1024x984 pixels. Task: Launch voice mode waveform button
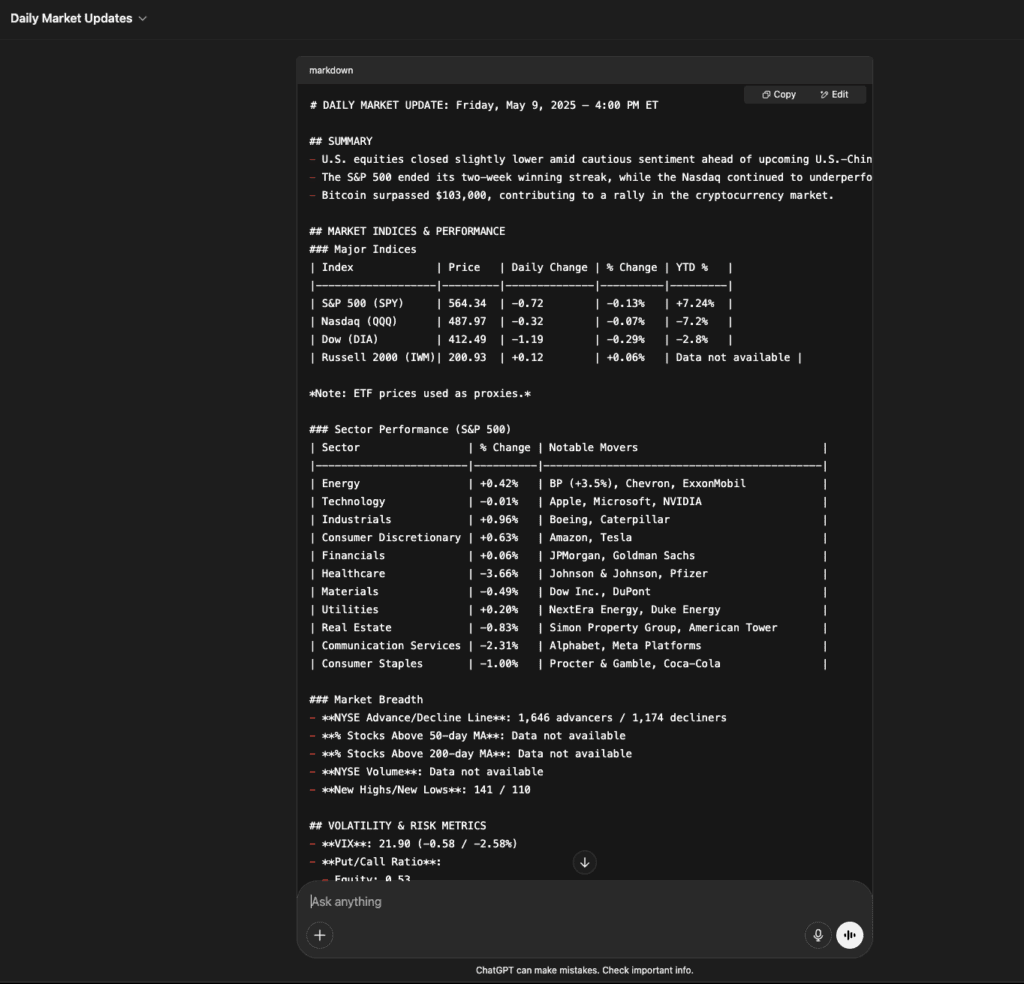[850, 935]
